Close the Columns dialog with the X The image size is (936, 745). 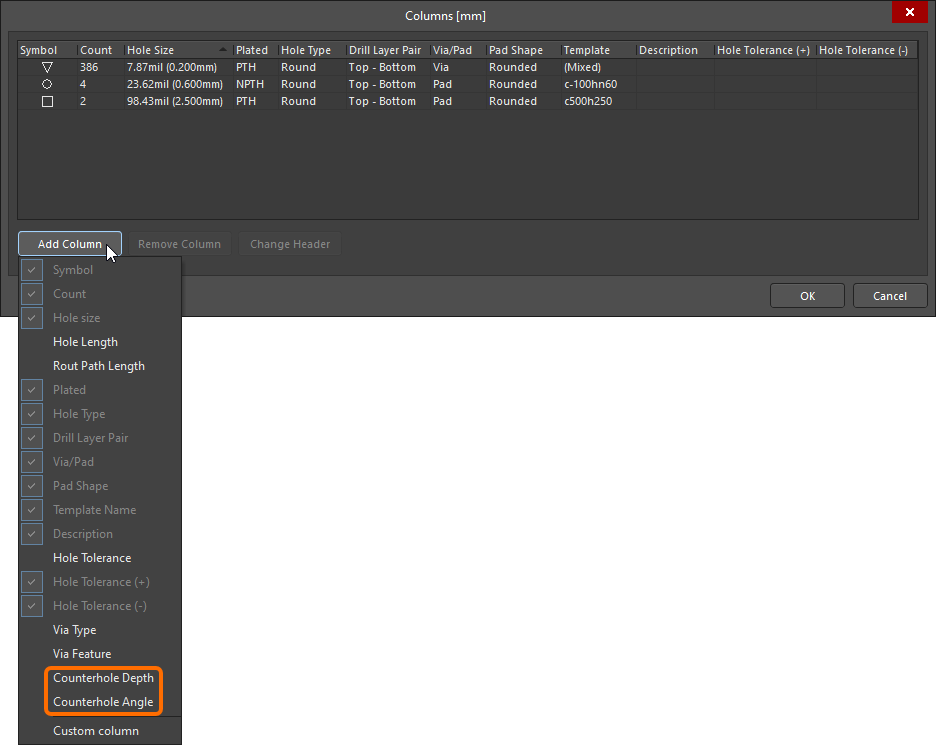pyautogui.click(x=909, y=13)
